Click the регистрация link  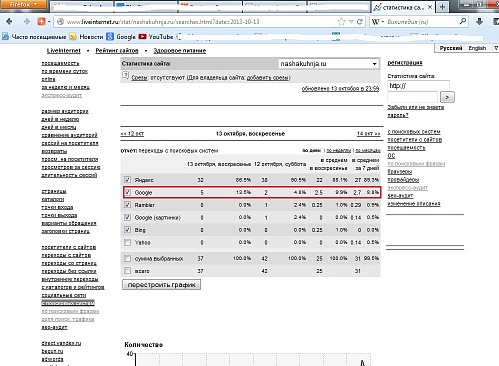[405, 63]
